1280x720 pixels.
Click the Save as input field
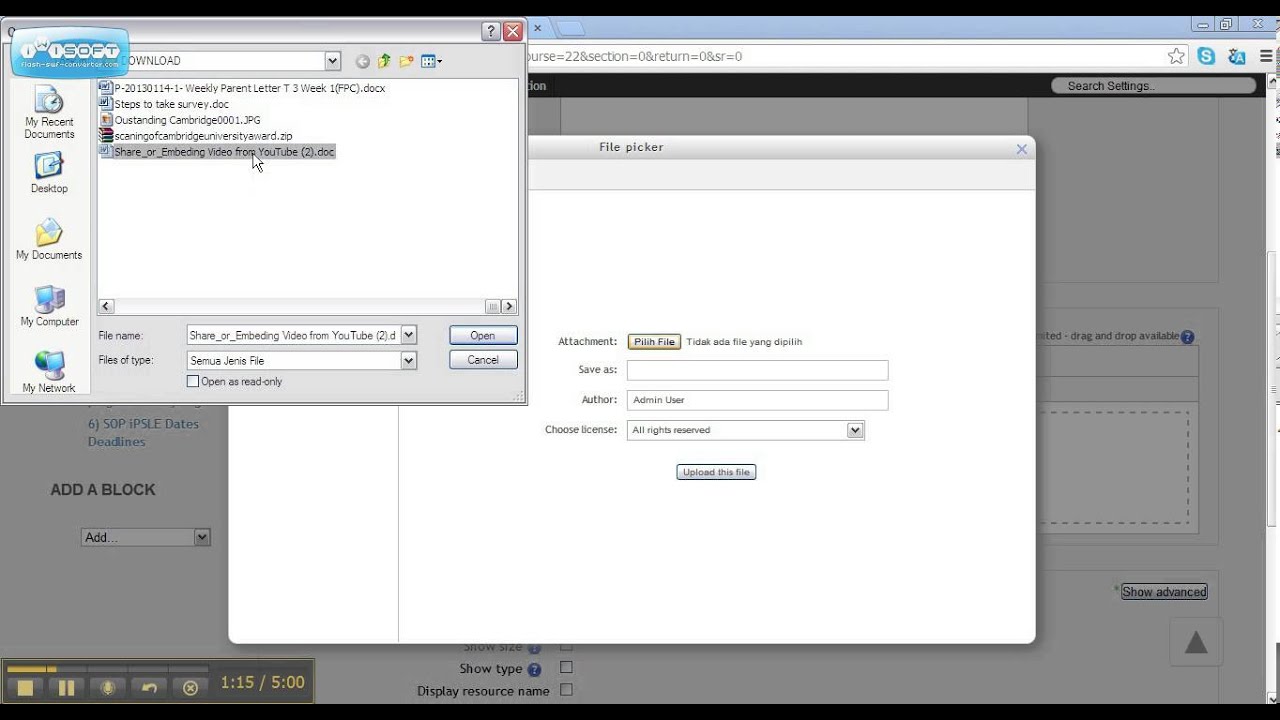pyautogui.click(x=757, y=370)
